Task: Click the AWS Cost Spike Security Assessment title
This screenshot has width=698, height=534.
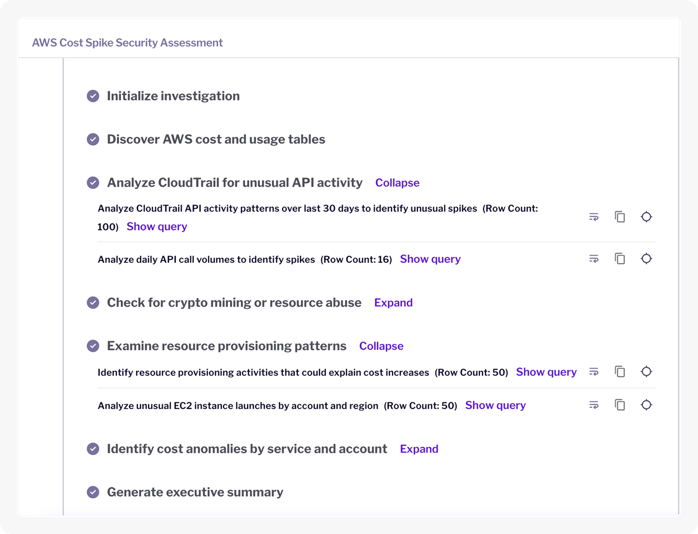Action: tap(127, 43)
